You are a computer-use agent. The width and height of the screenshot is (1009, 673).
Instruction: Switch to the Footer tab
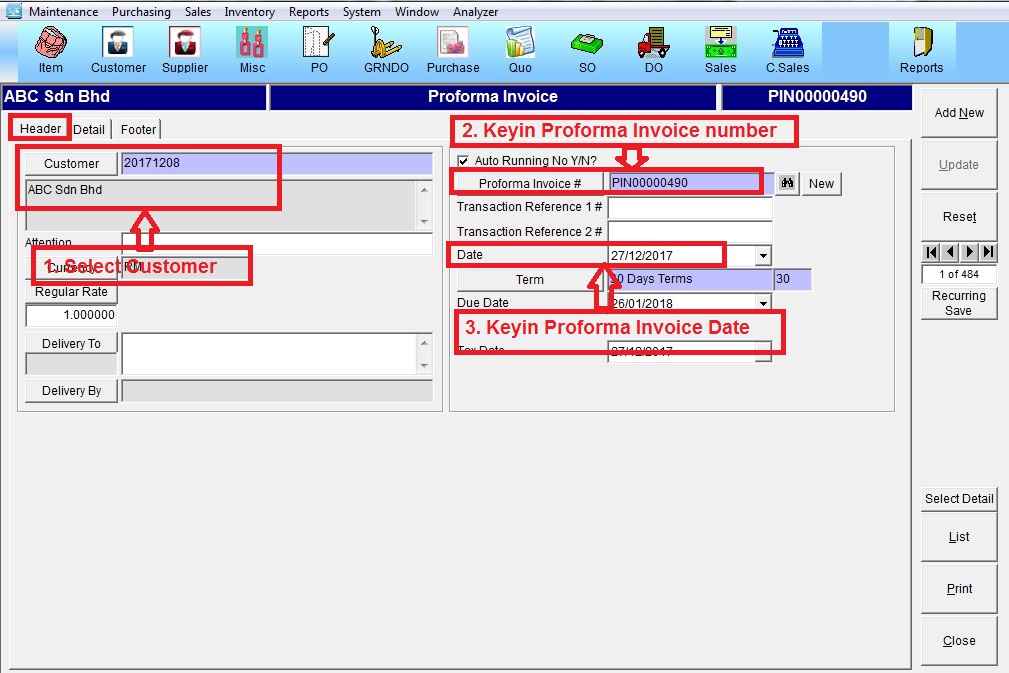pos(138,129)
